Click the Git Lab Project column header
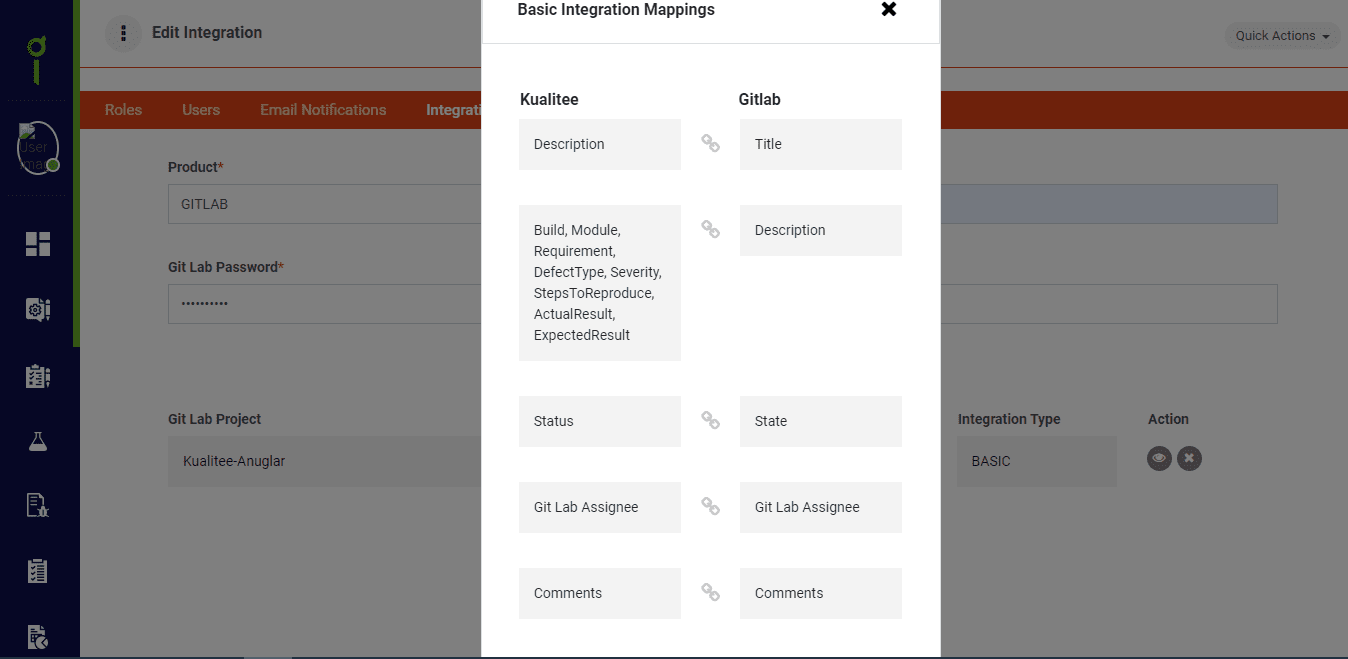This screenshot has width=1348, height=659. pos(215,419)
